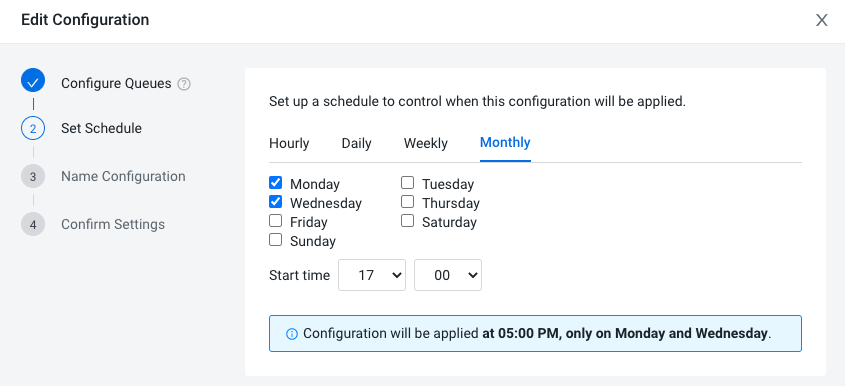Open the start time minutes dropdown
The height and width of the screenshot is (386, 845).
(x=448, y=275)
